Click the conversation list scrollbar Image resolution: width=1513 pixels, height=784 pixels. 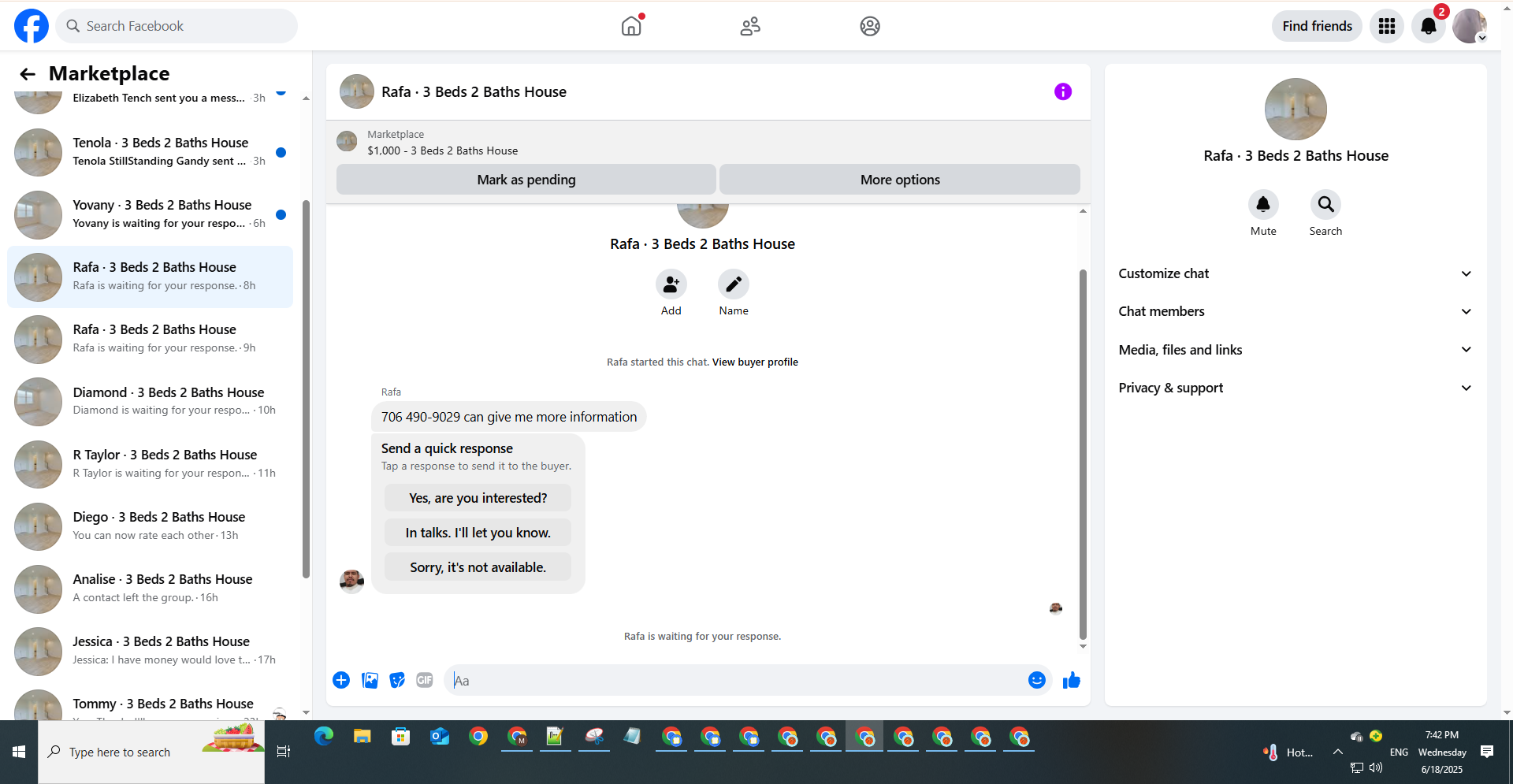pyautogui.click(x=306, y=388)
